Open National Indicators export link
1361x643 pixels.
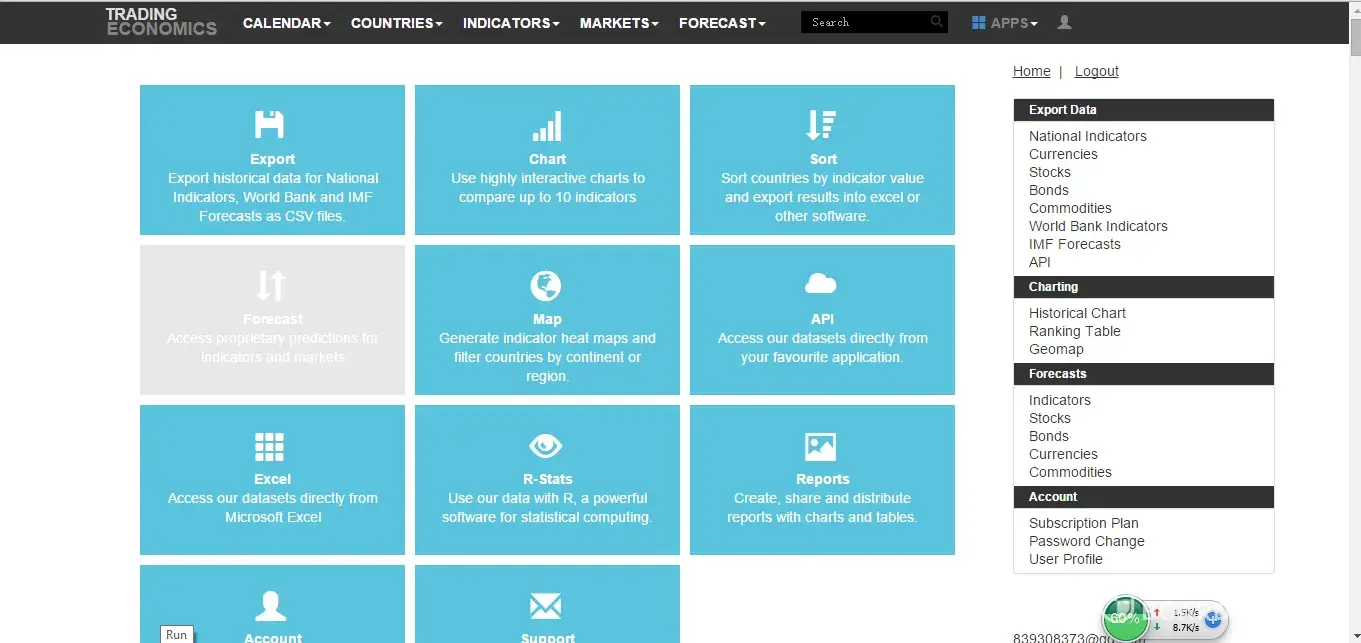pyautogui.click(x=1088, y=136)
